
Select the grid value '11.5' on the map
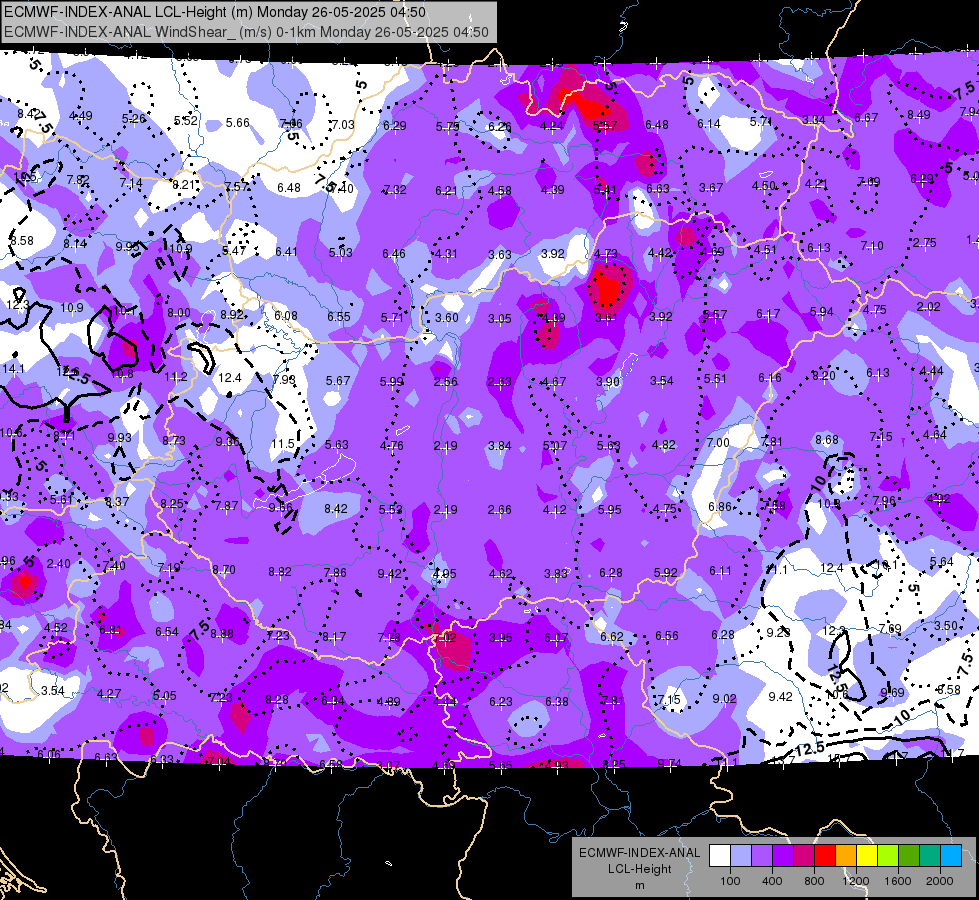[283, 443]
